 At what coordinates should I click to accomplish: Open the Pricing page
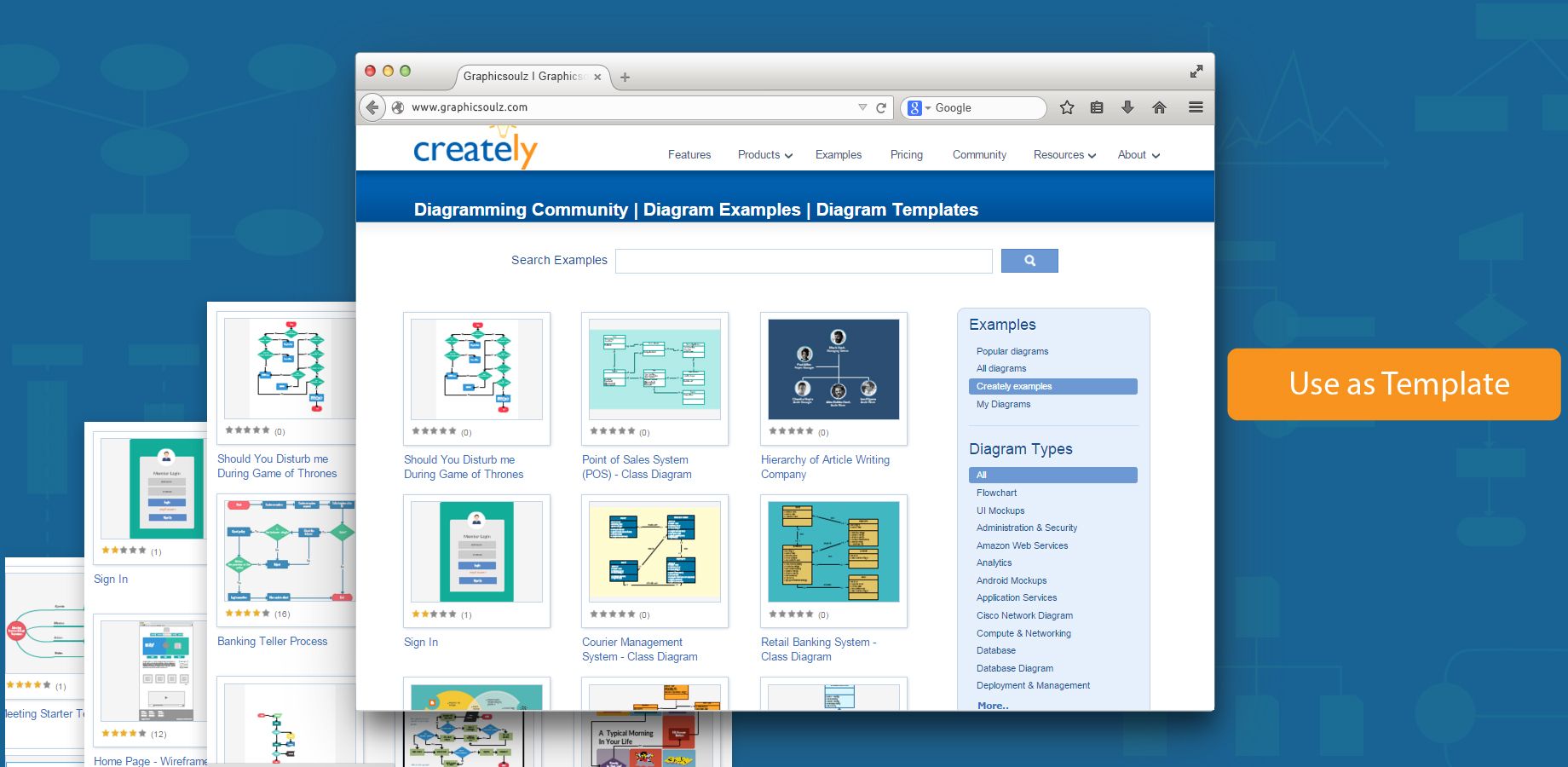[x=907, y=155]
